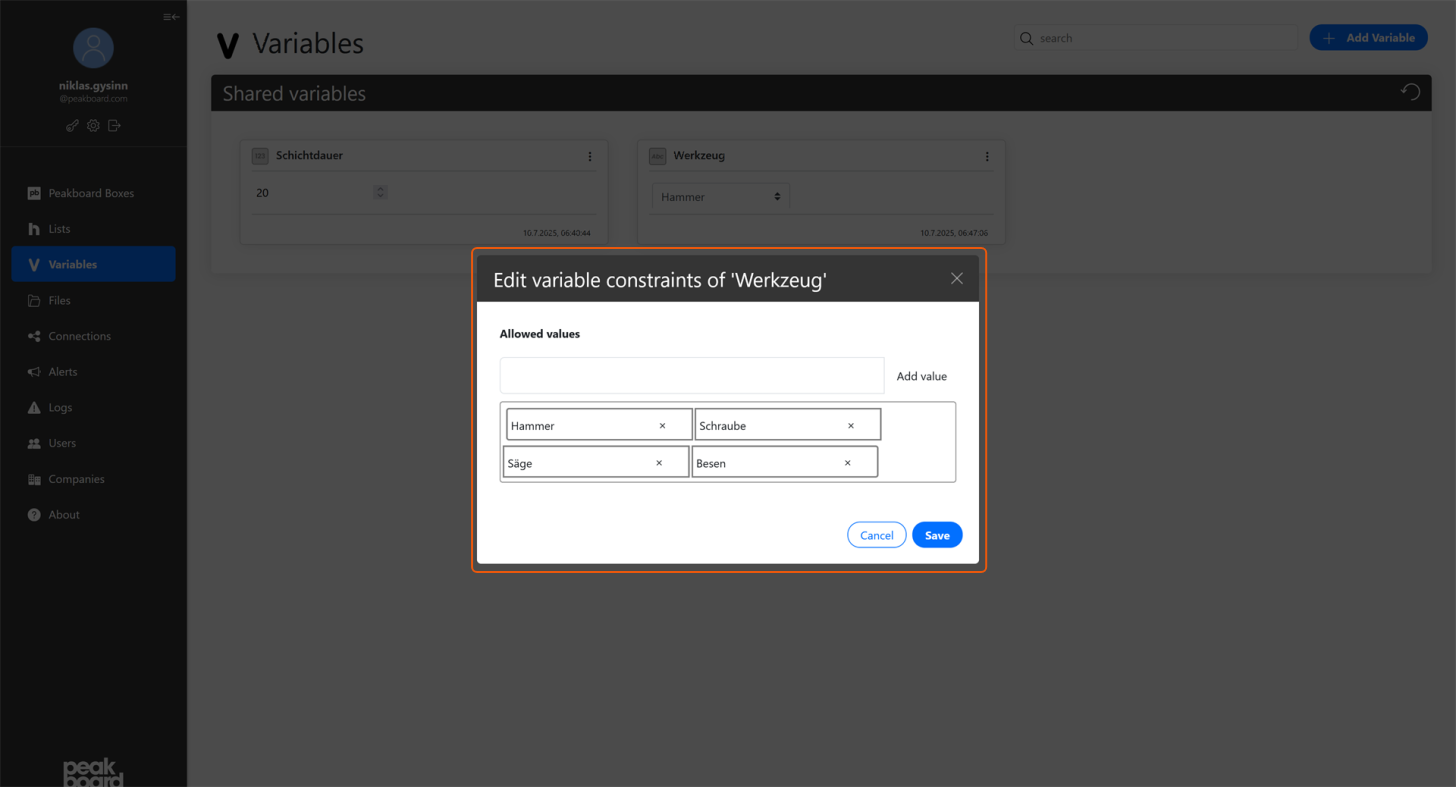Viewport: 1456px width, 787px height.
Task: Collapse the sidebar navigation
Action: pos(171,17)
